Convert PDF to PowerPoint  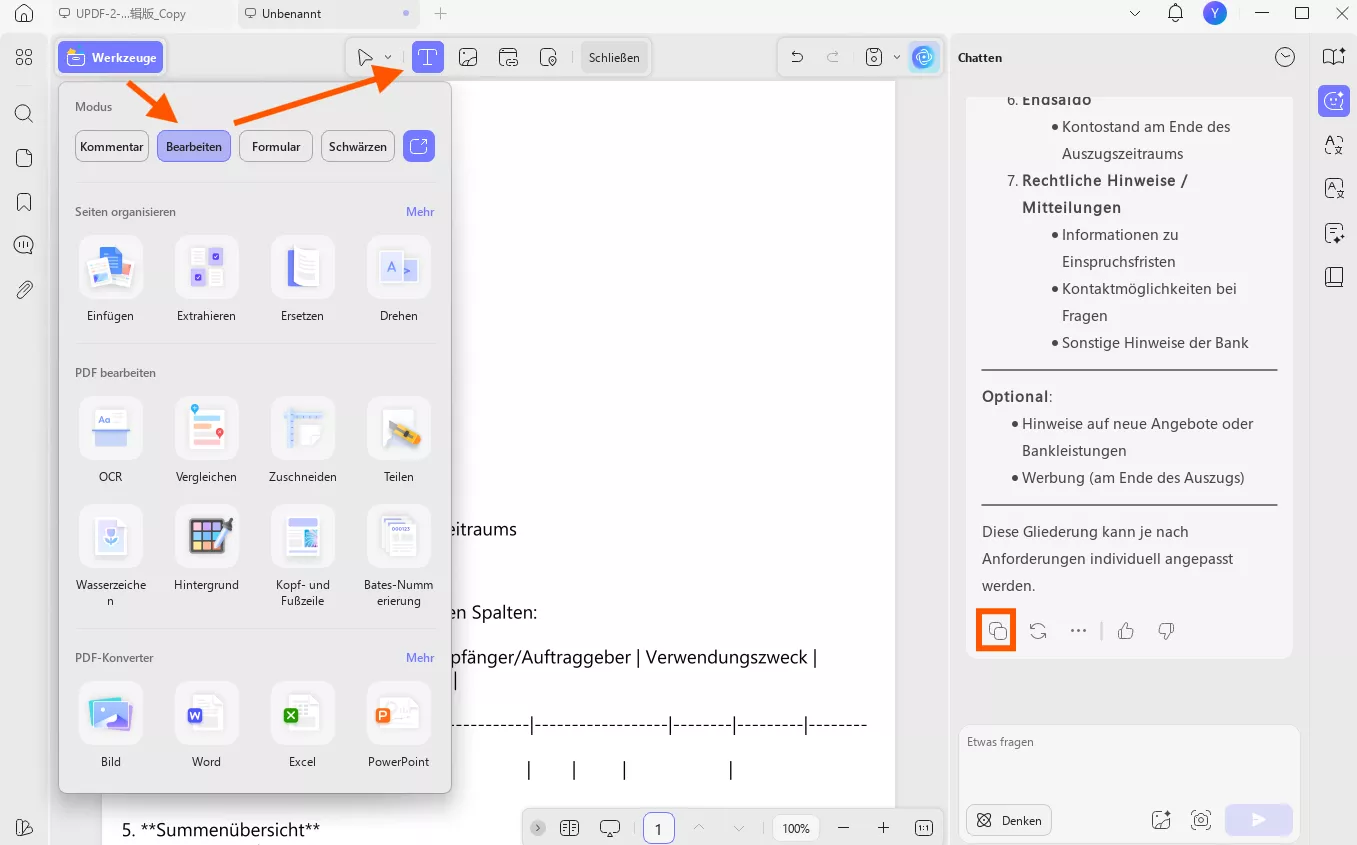[x=398, y=726]
